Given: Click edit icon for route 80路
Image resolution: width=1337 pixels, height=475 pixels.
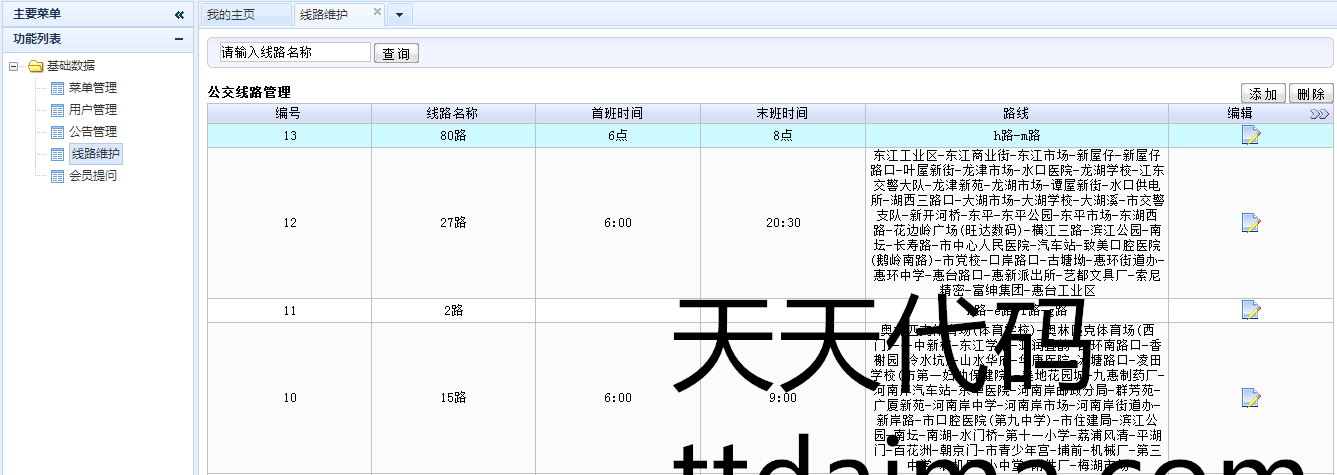Looking at the screenshot, I should tap(1250, 136).
